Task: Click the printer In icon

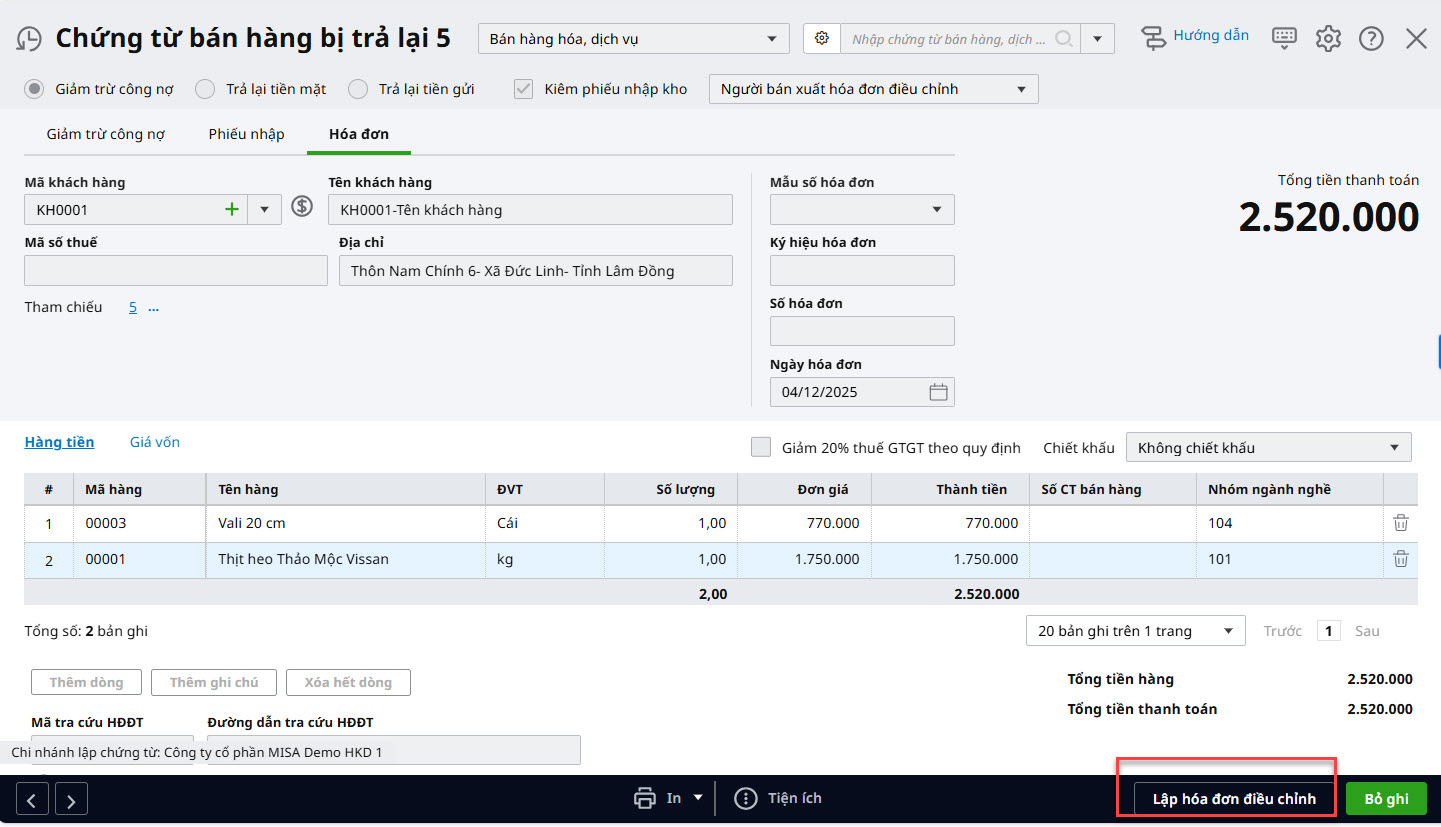Action: click(645, 798)
